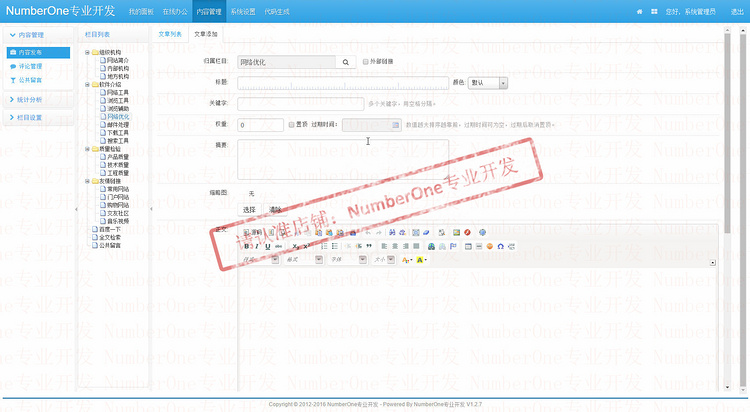
Task: Click the 关键字 input field
Action: 301,103
